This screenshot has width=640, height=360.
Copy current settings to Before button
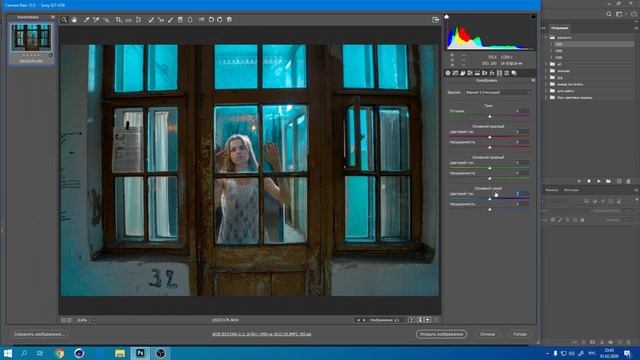pos(428,320)
